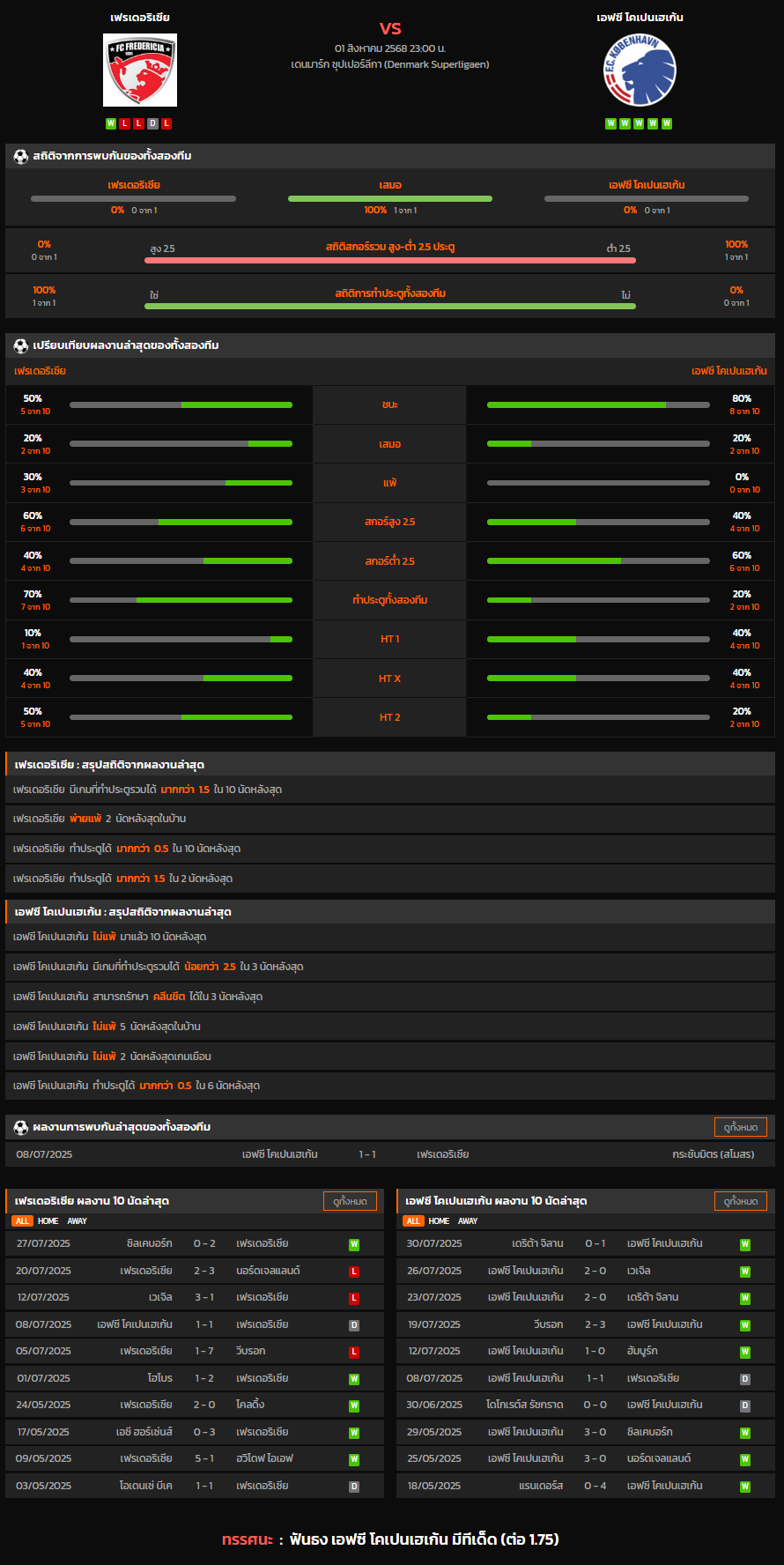Click W result badge for 19/07/2025 Viborg match

point(745,1325)
